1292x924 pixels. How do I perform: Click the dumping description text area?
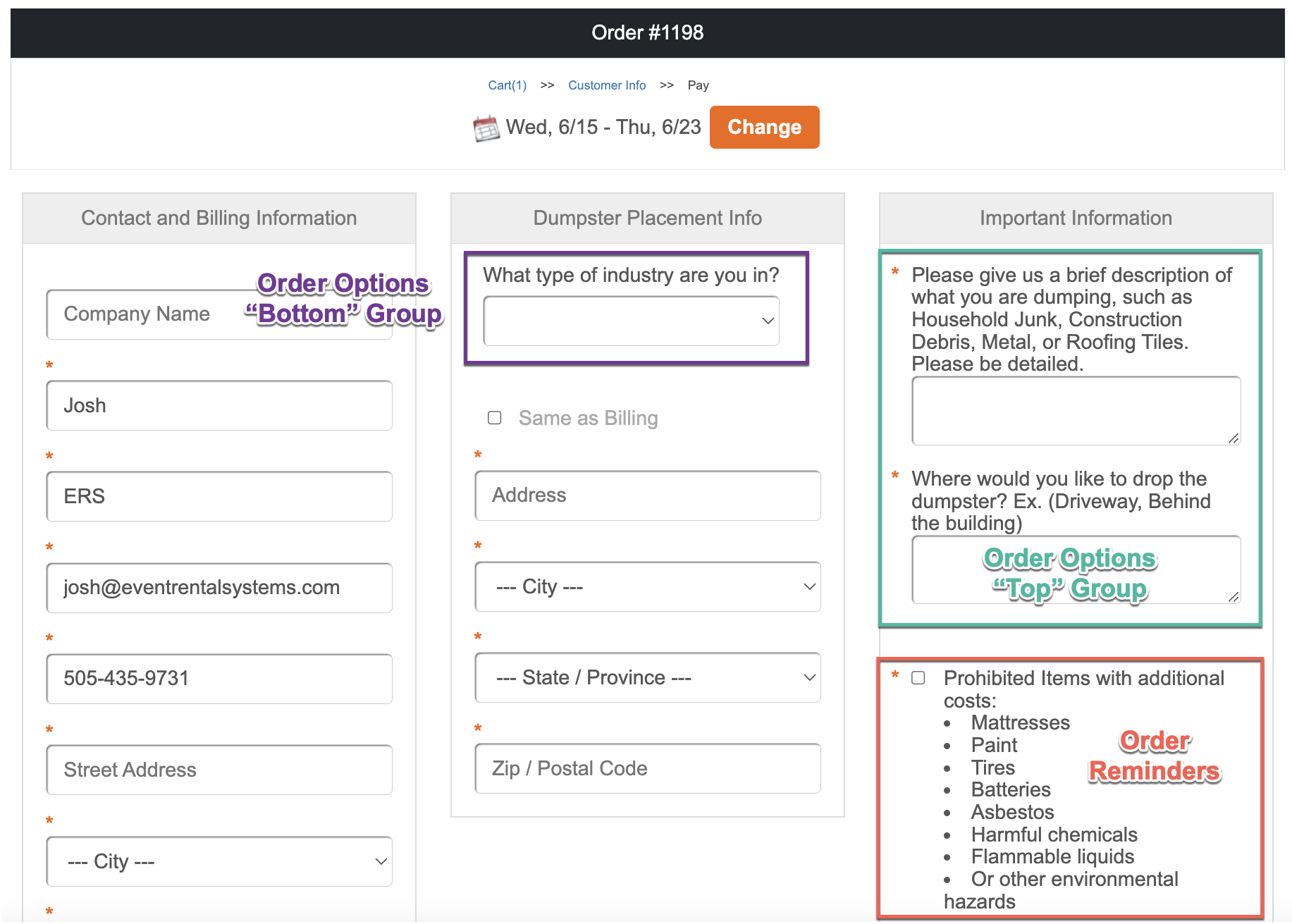pyautogui.click(x=1075, y=410)
